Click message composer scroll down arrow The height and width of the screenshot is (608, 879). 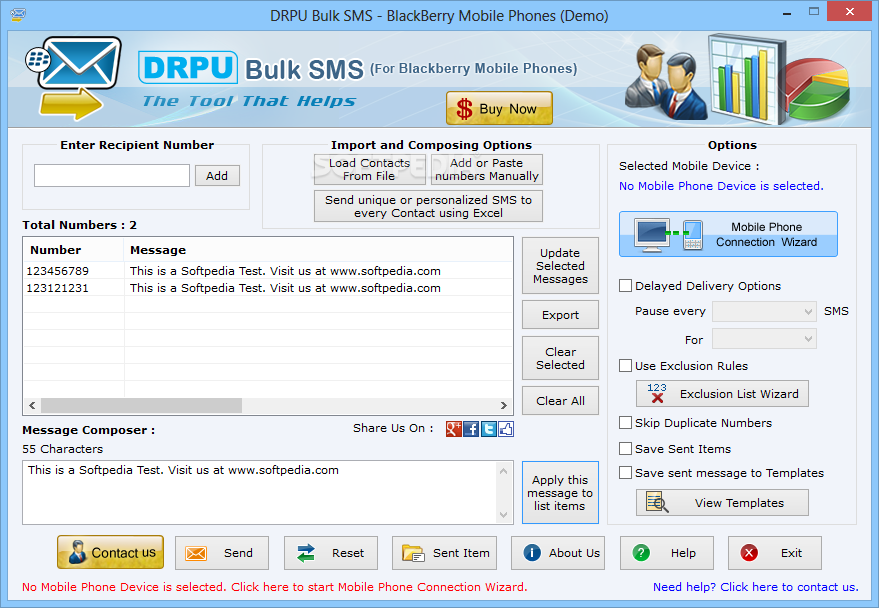pos(503,514)
